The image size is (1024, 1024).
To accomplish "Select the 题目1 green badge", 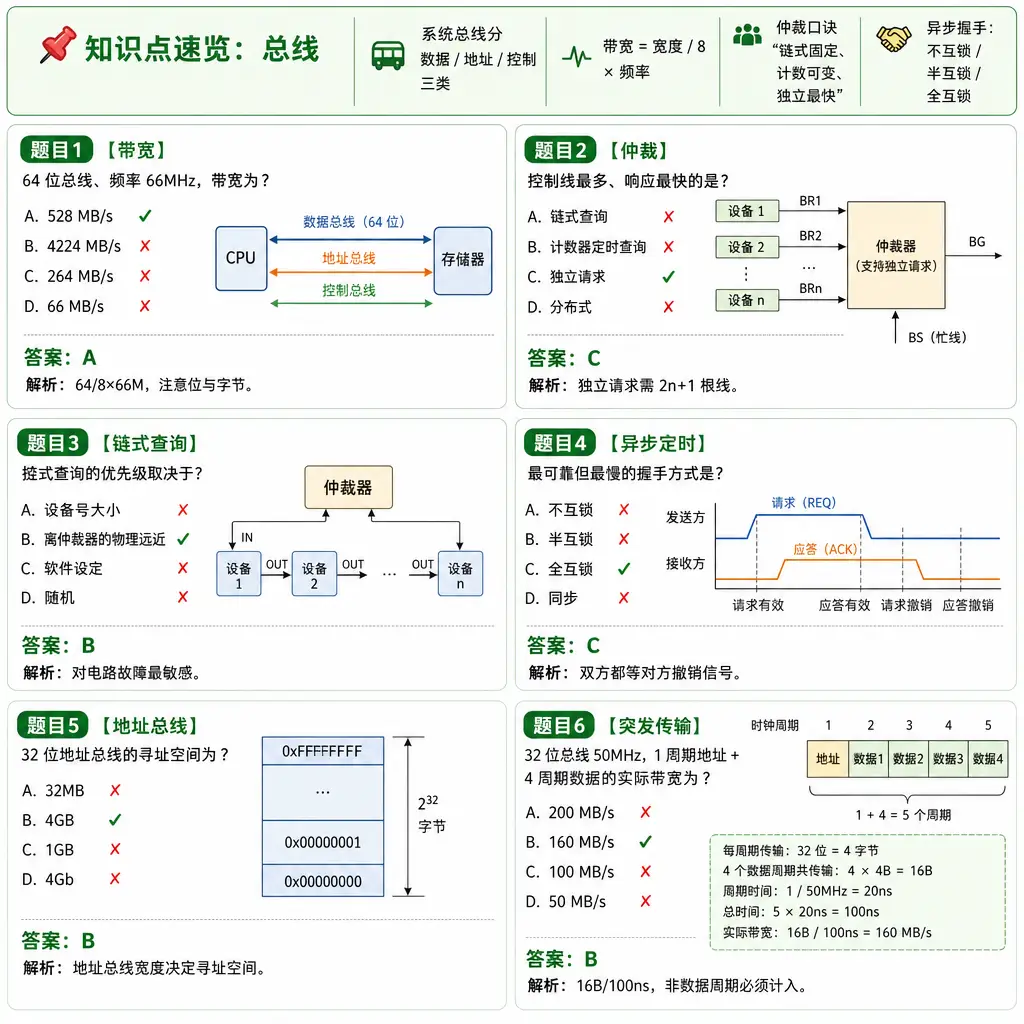I will pyautogui.click(x=57, y=150).
